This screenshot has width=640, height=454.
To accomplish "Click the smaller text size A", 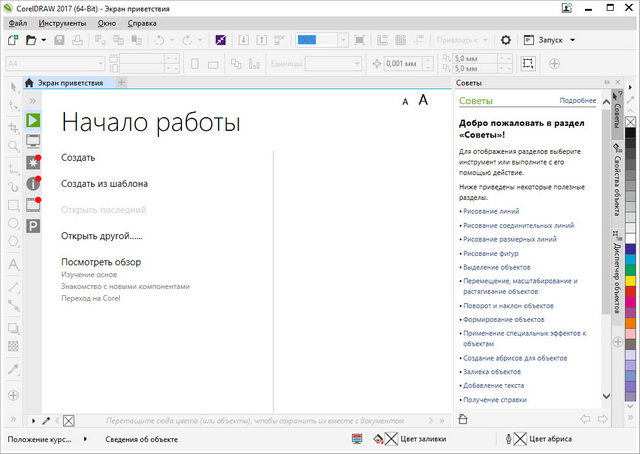I will click(405, 102).
